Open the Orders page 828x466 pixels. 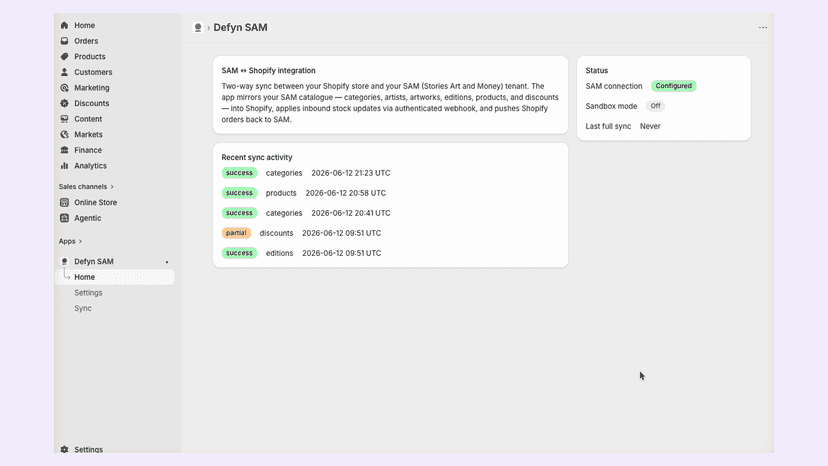86,41
